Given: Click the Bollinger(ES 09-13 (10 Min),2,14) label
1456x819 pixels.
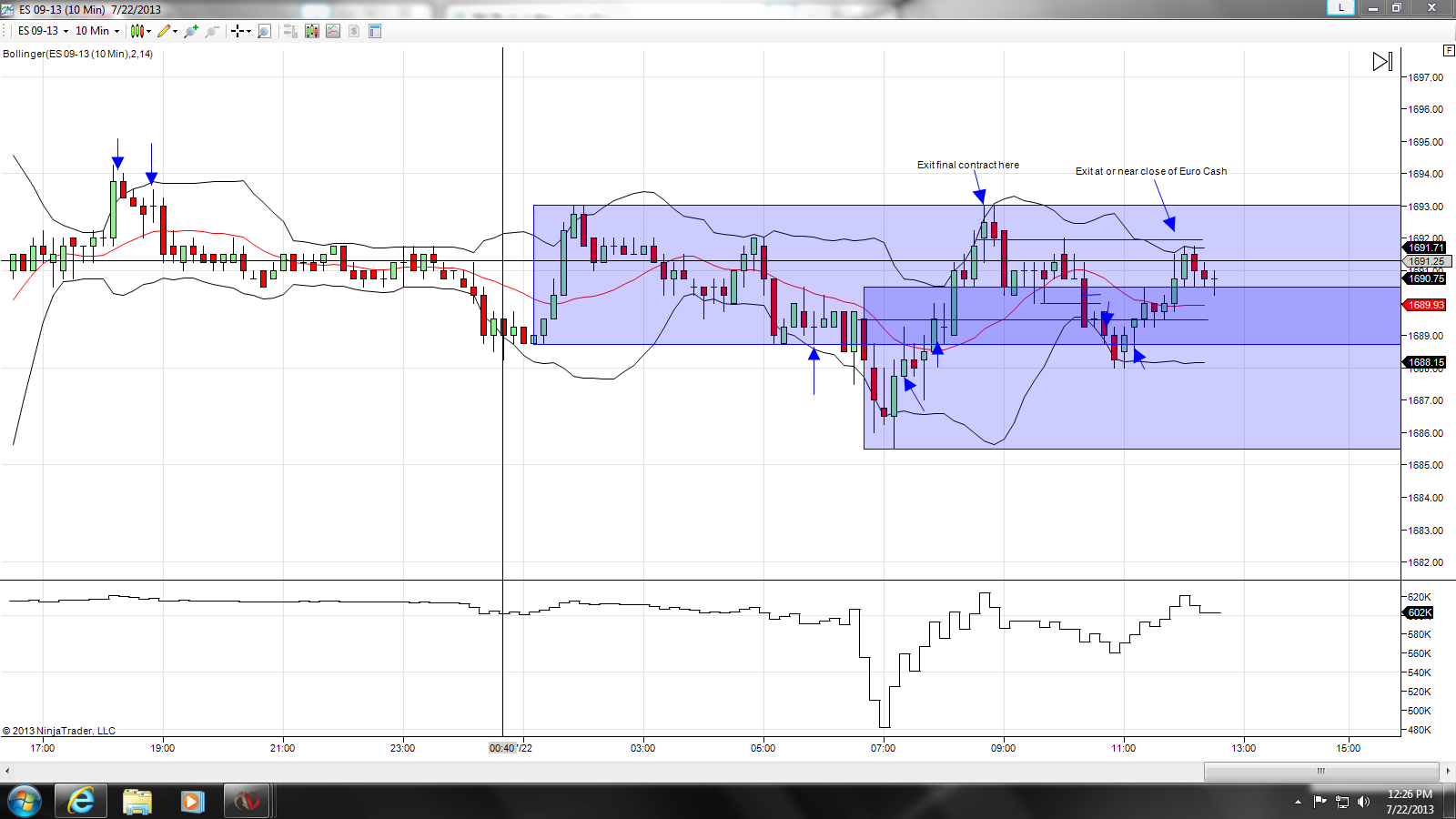Looking at the screenshot, I should click(x=78, y=54).
